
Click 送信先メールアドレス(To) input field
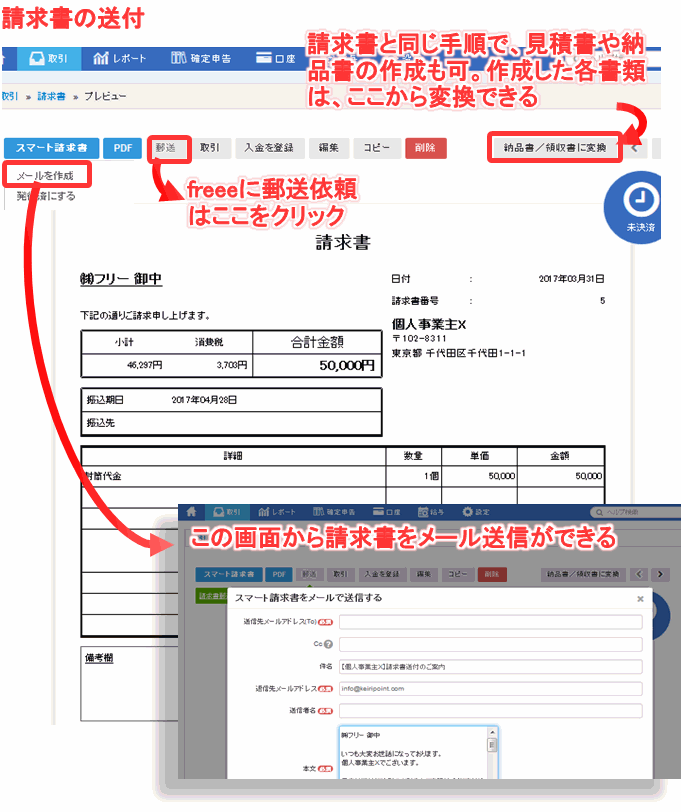coord(490,622)
